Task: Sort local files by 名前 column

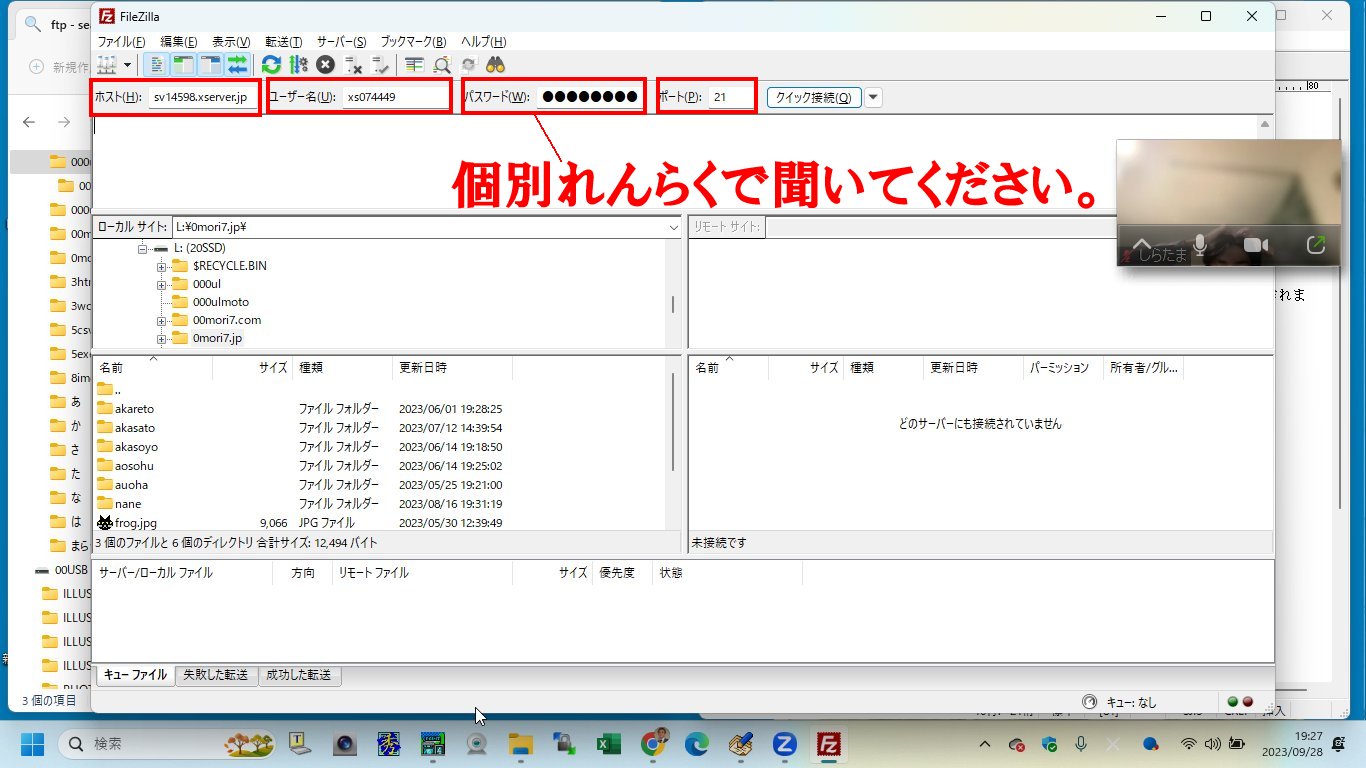Action: 153,368
